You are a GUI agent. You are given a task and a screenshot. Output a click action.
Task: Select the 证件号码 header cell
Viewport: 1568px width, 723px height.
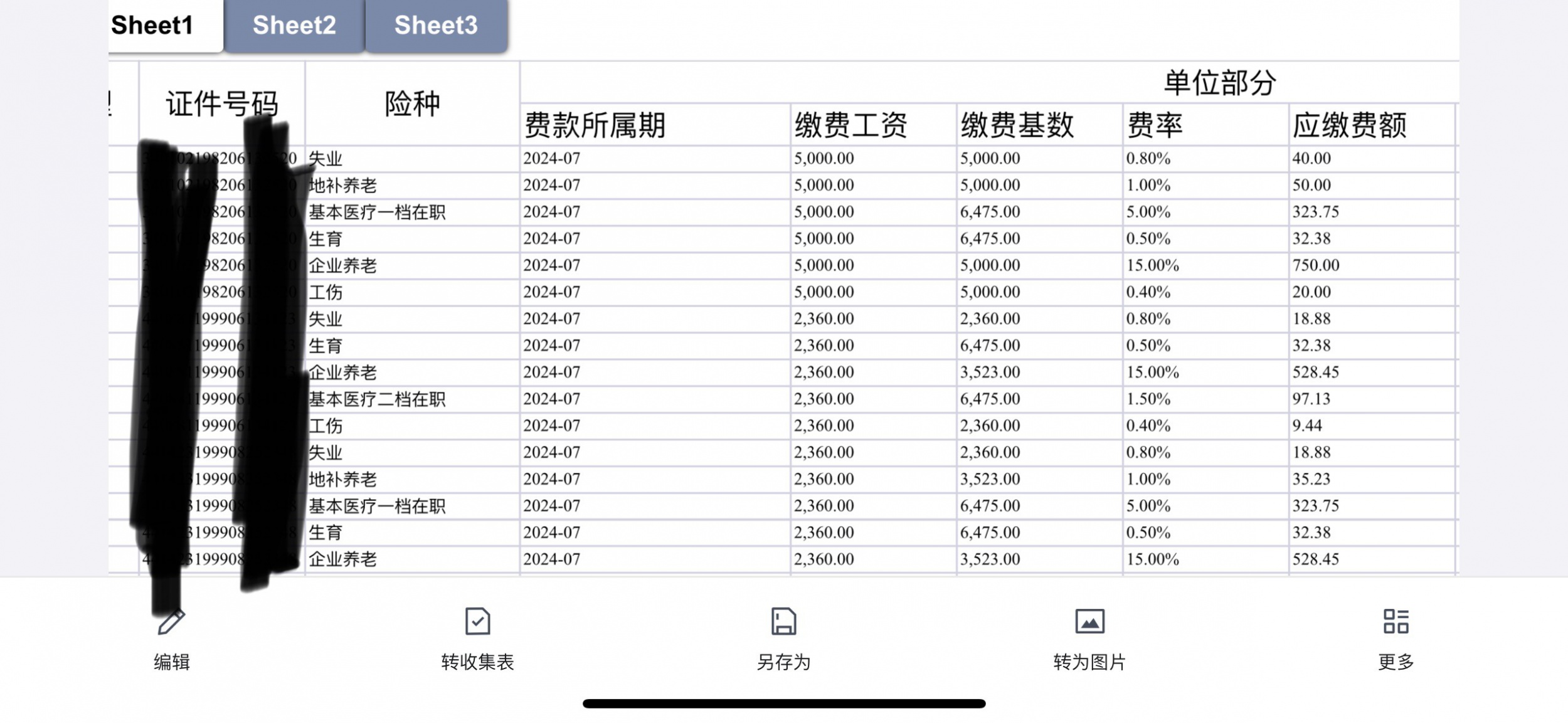click(x=221, y=103)
